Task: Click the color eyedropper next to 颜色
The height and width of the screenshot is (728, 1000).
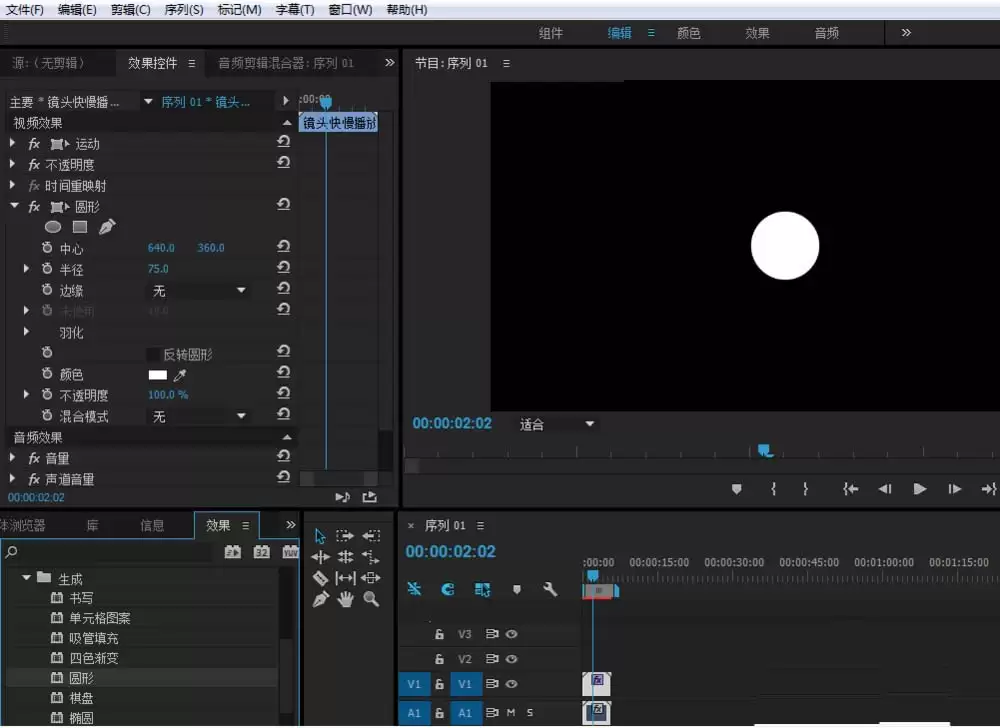Action: coord(180,375)
